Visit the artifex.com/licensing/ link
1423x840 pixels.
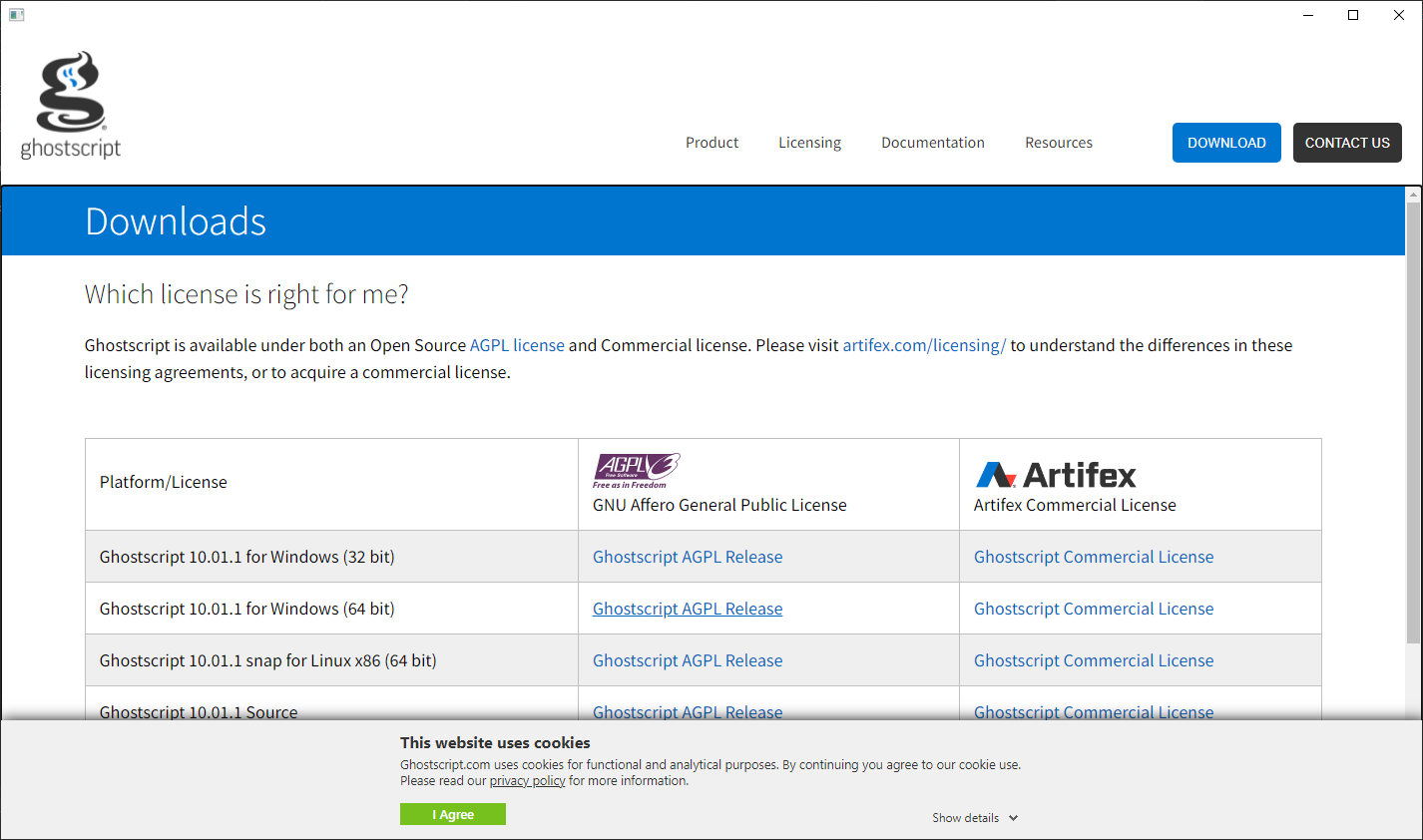[924, 344]
